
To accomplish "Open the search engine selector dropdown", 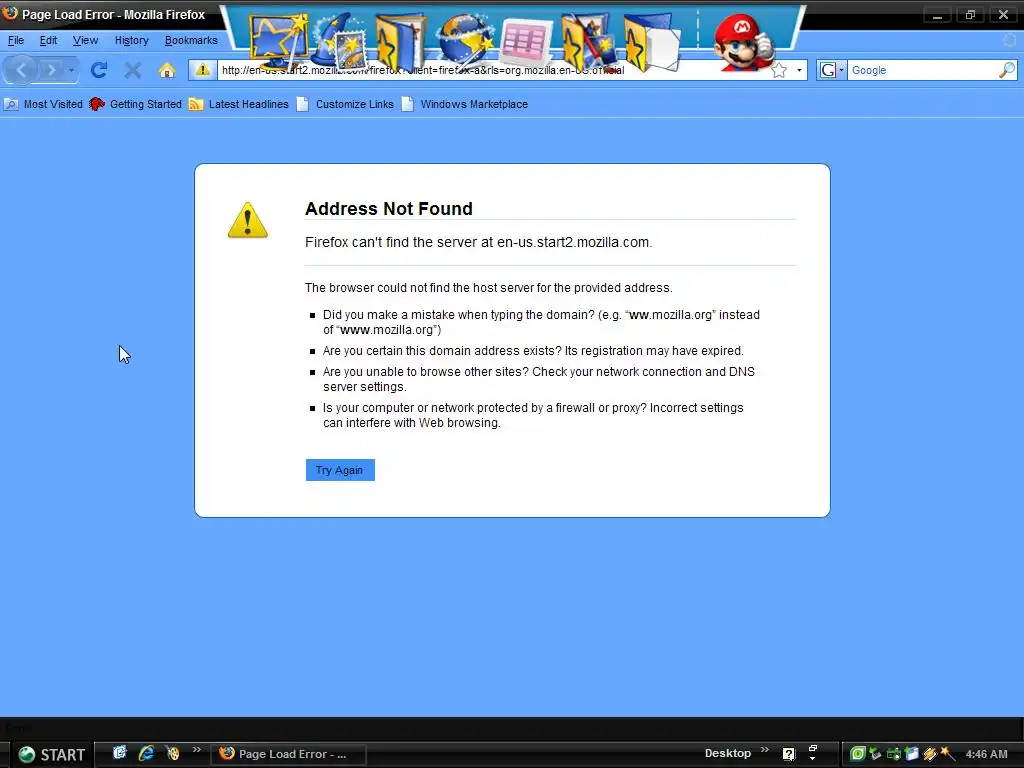I will (x=831, y=70).
